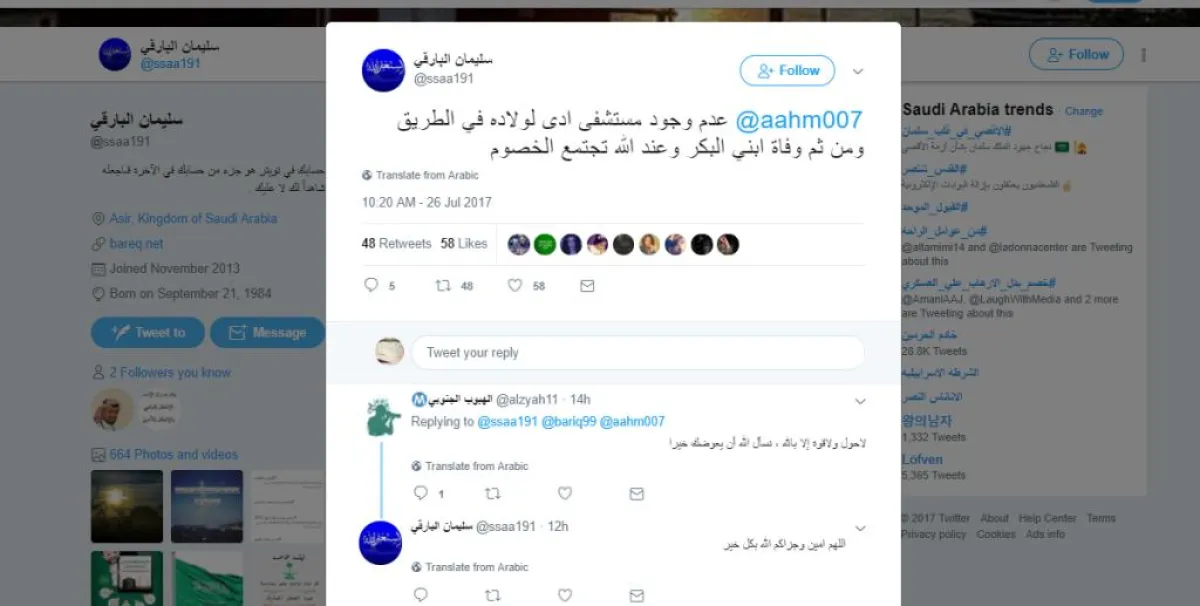The width and height of the screenshot is (1200, 606).
Task: Follow @ssaa191 from the tweet dialog
Action: [787, 70]
